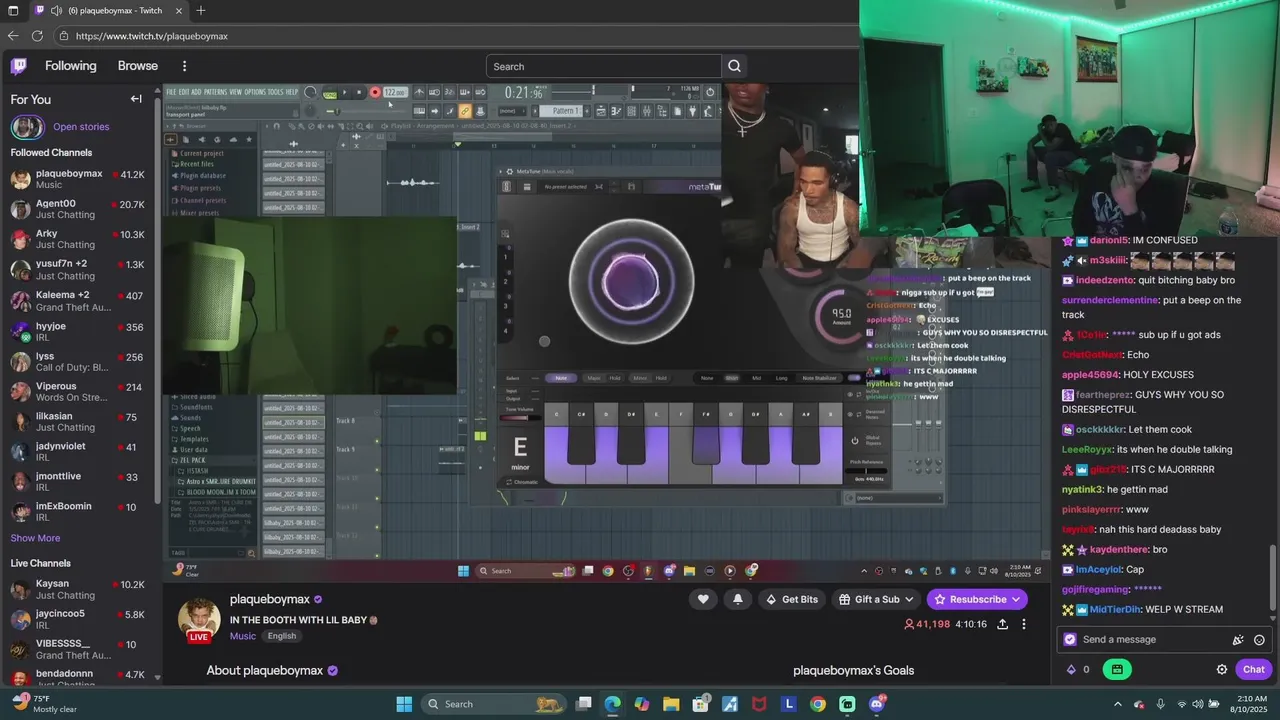Open the Following page
1280x720 pixels.
pyautogui.click(x=71, y=66)
